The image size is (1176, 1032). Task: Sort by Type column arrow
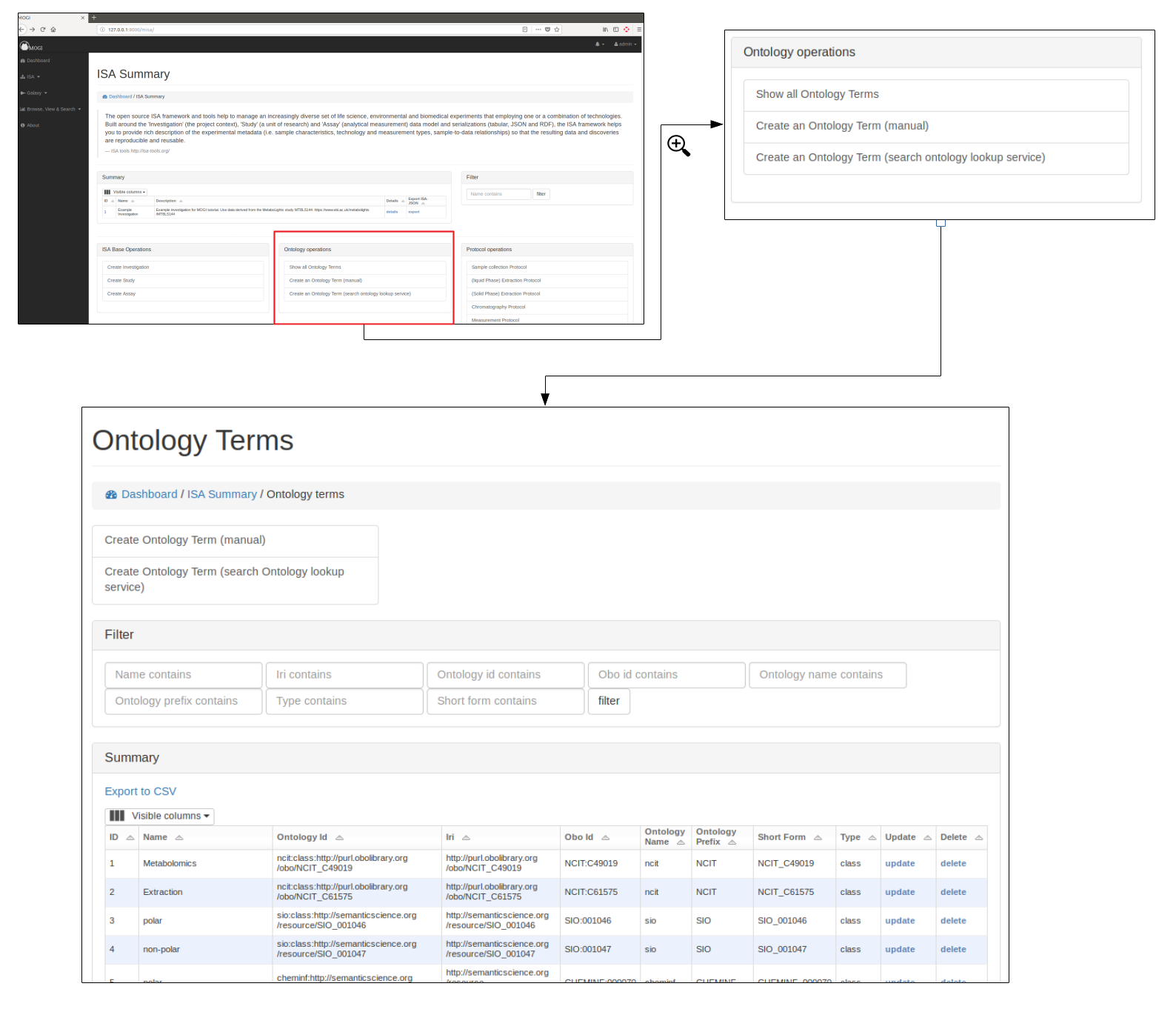pyautogui.click(x=872, y=838)
